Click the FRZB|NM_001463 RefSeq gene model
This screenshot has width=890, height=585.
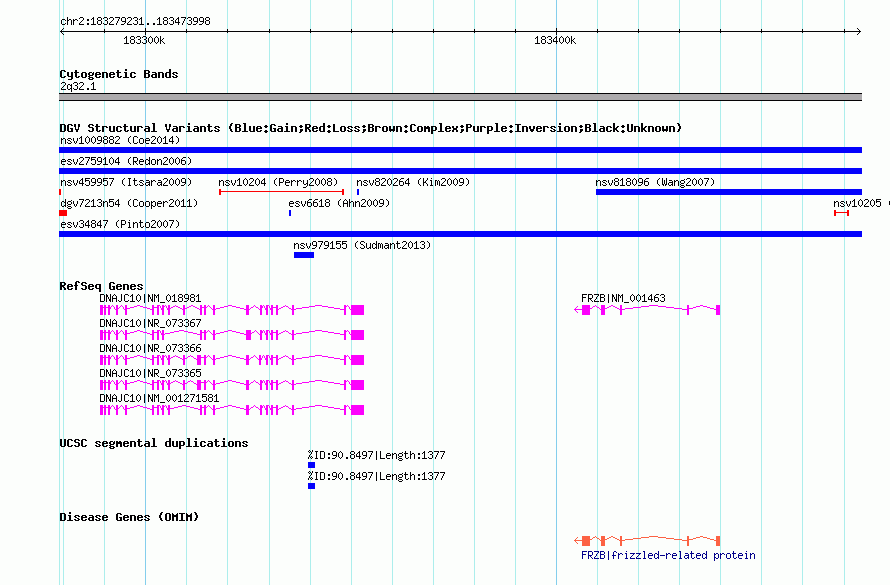click(x=647, y=310)
